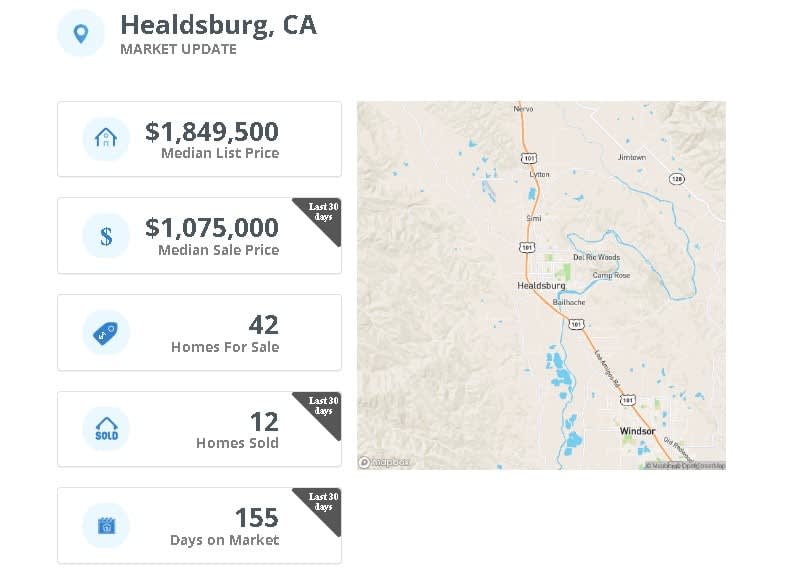Click the Healdsburg label on the map
The width and height of the screenshot is (789, 581).
541,286
